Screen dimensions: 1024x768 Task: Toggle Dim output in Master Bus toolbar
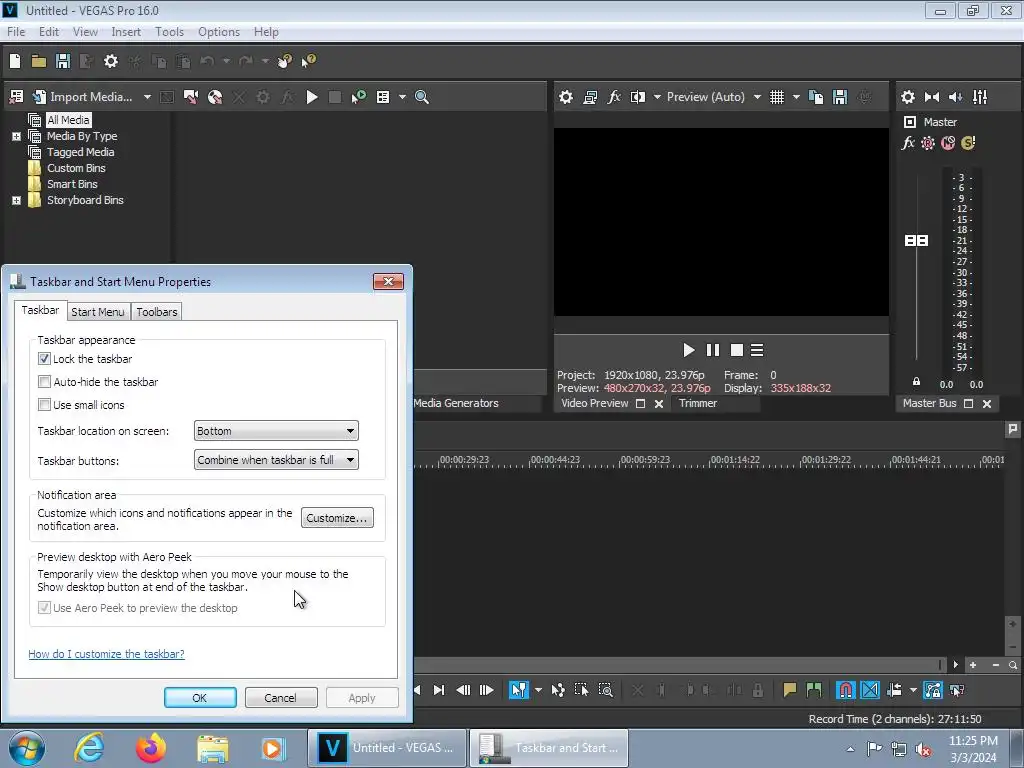click(955, 97)
